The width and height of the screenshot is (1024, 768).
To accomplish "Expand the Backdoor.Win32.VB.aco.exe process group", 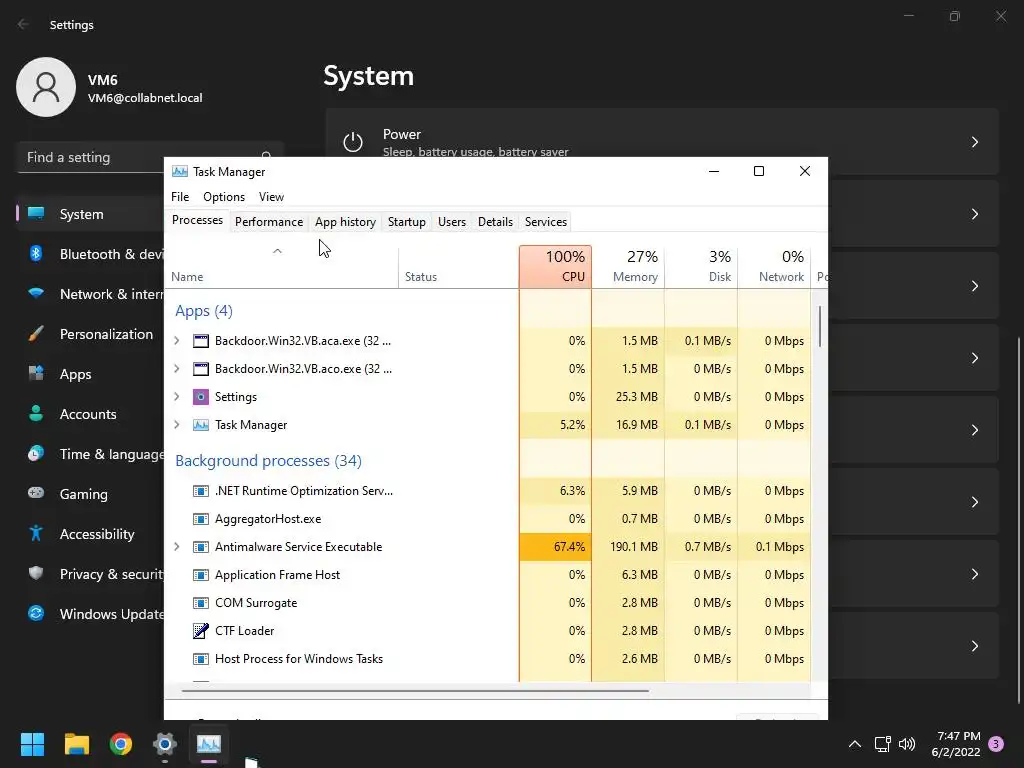I will point(176,369).
